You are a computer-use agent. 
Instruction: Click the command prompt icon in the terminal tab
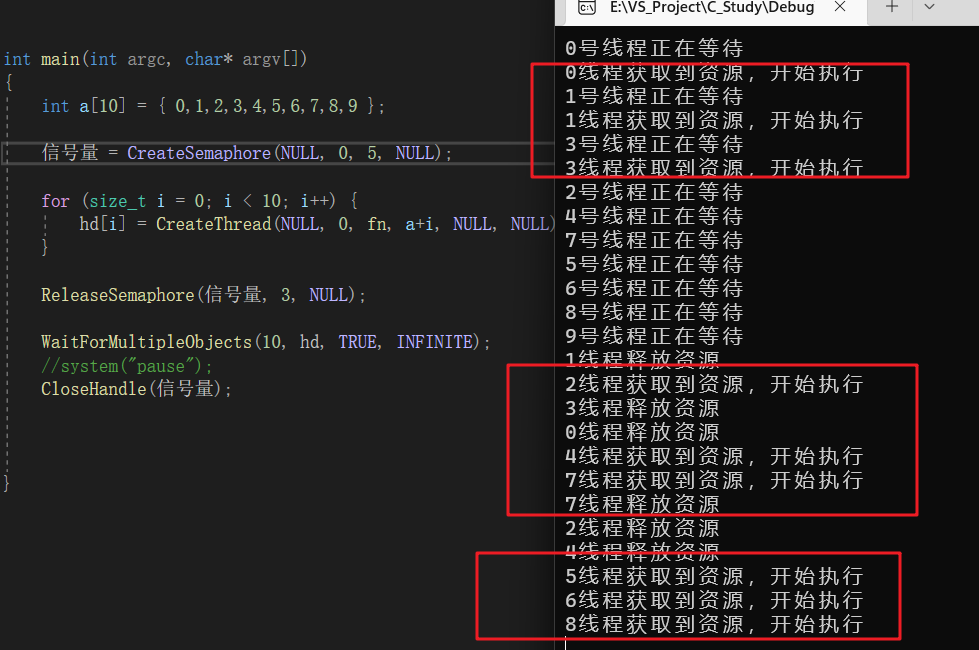pyautogui.click(x=588, y=8)
